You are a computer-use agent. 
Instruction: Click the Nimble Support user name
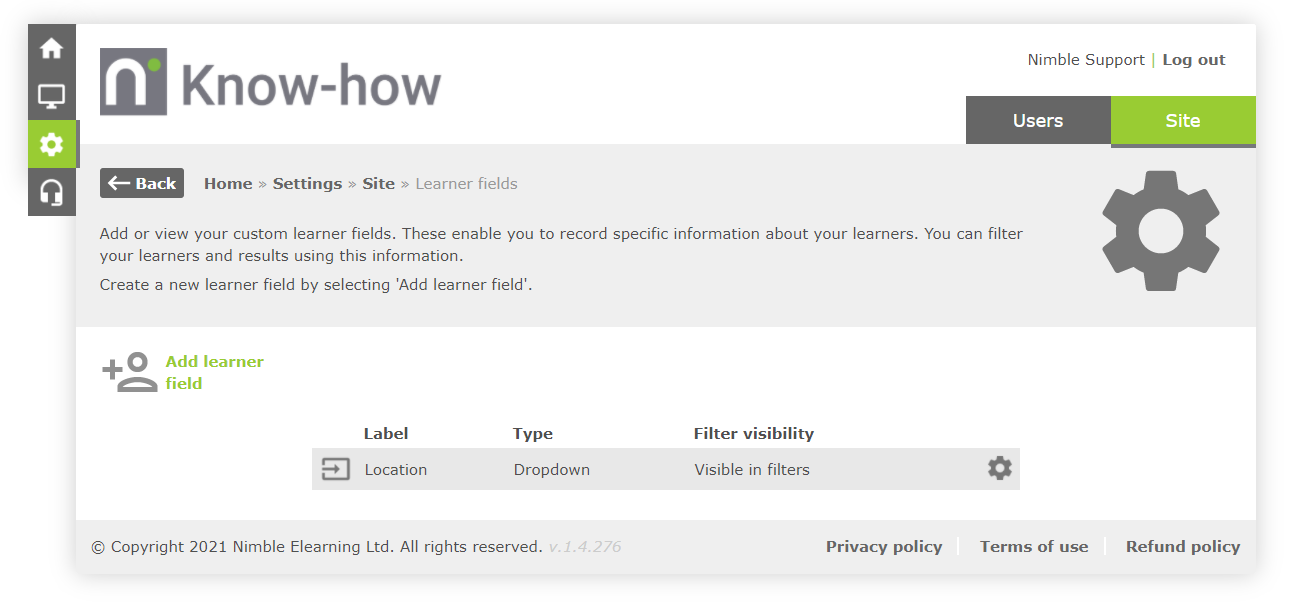pyautogui.click(x=1086, y=60)
